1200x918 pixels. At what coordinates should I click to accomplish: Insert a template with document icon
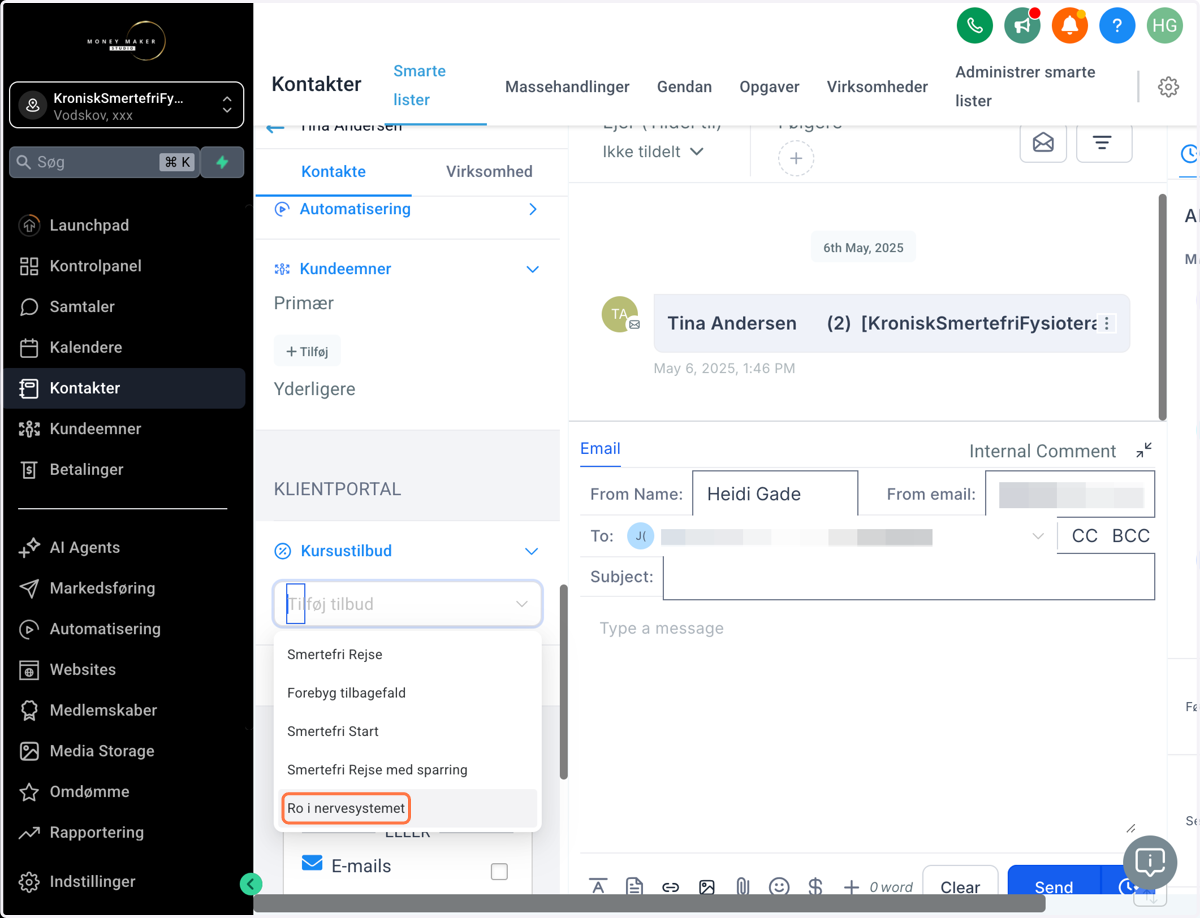(x=634, y=886)
